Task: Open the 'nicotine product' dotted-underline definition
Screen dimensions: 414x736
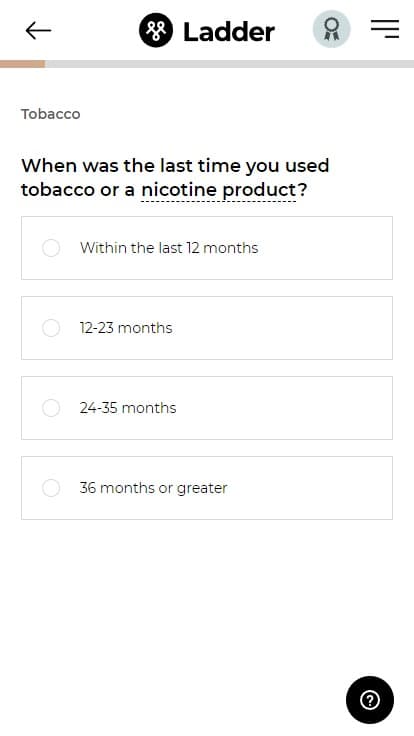Action: 219,190
